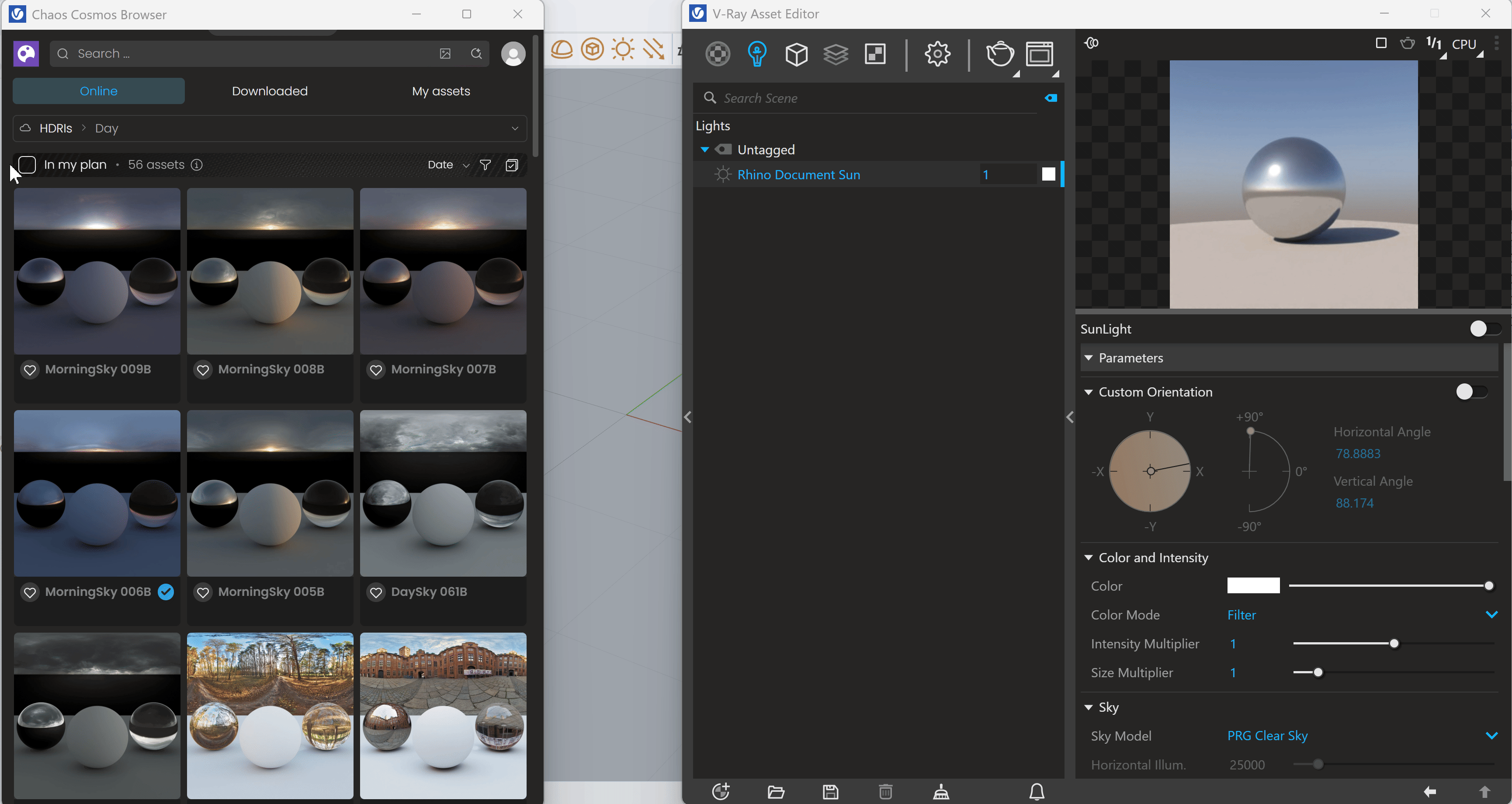Favorite MorningSky 005B with heart icon
Screen dimensions: 1512x804
[x=202, y=592]
